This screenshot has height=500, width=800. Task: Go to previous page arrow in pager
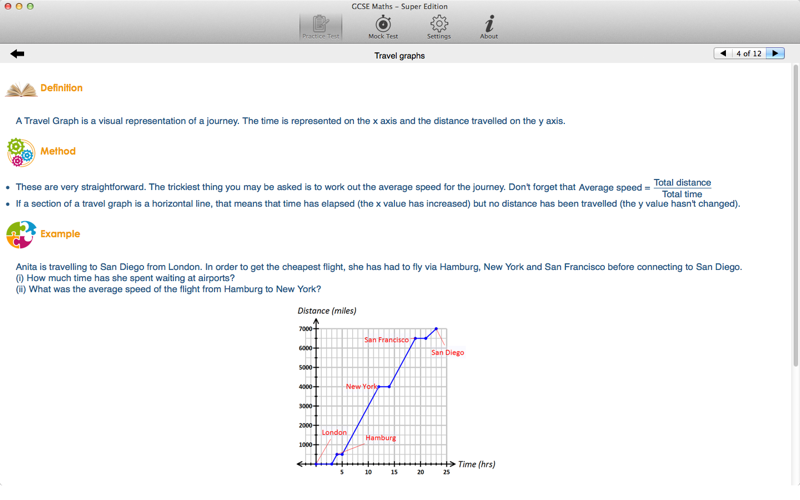tap(722, 53)
